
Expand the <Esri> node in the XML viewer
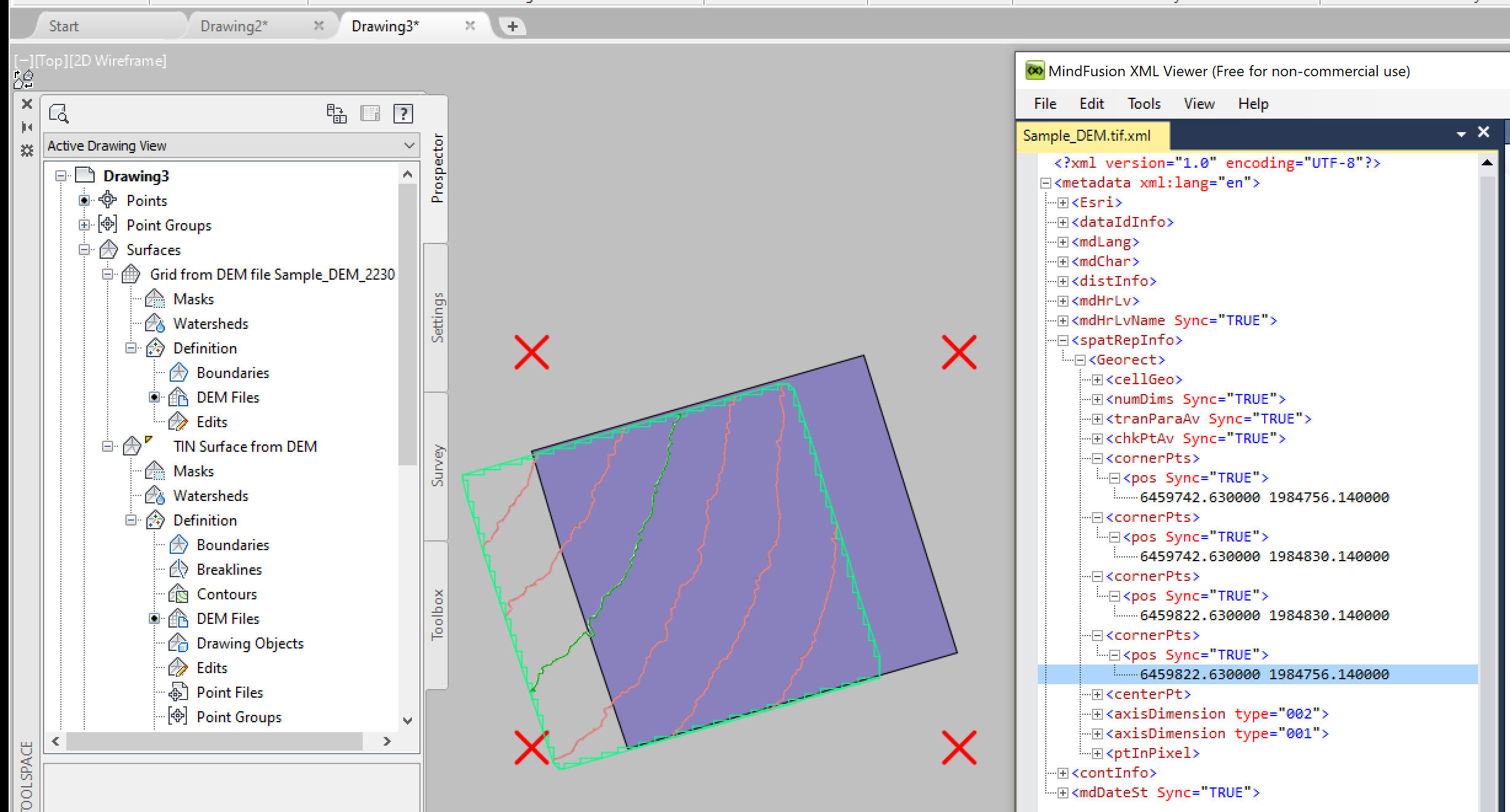pos(1062,202)
